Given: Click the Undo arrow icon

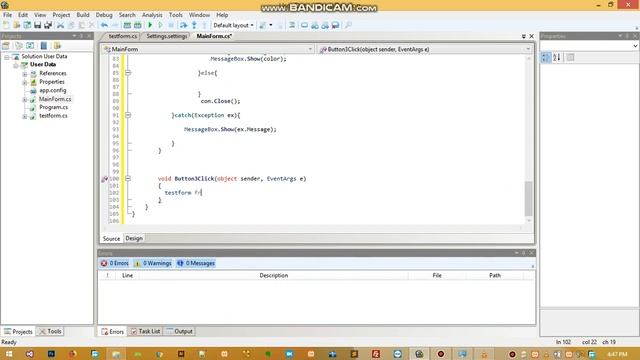Looking at the screenshot, I should tap(104, 25).
